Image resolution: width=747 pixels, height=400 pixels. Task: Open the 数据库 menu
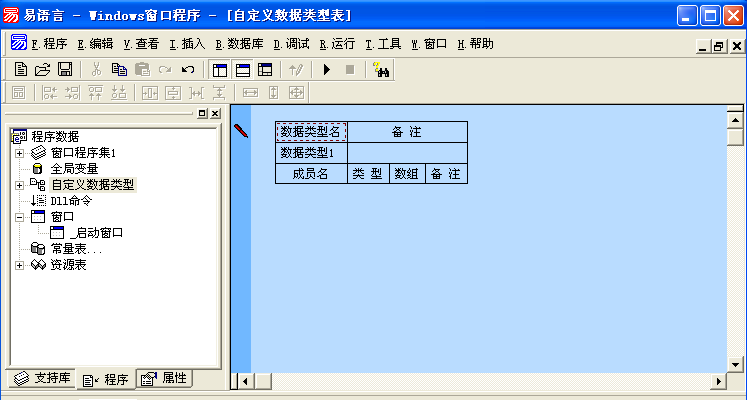click(x=239, y=44)
